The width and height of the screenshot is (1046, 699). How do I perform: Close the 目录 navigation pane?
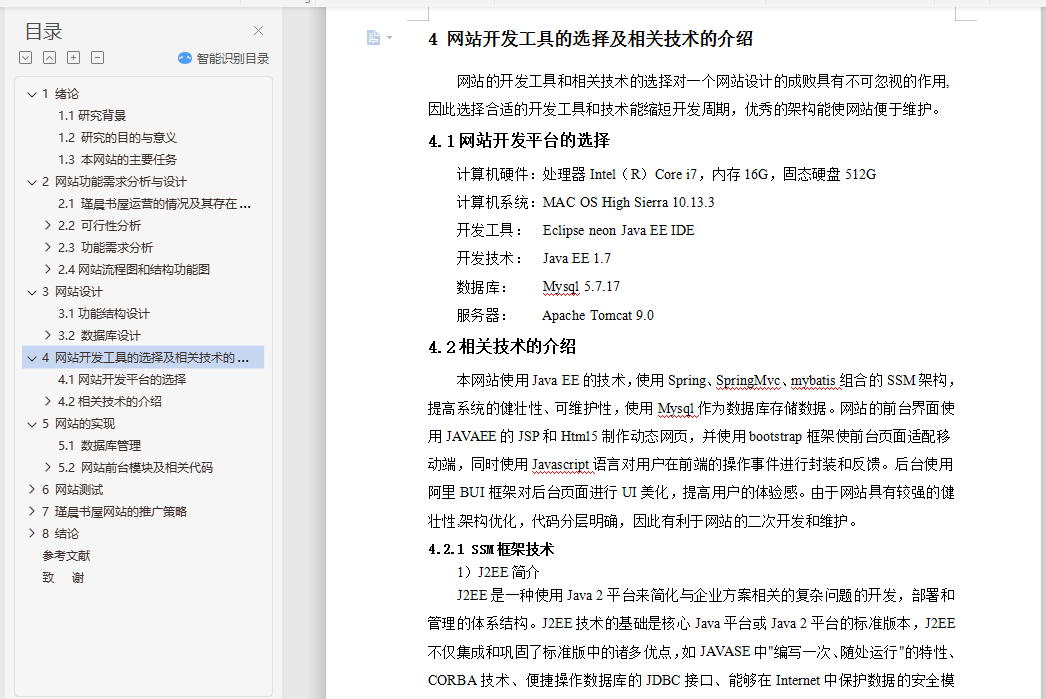pos(258,31)
